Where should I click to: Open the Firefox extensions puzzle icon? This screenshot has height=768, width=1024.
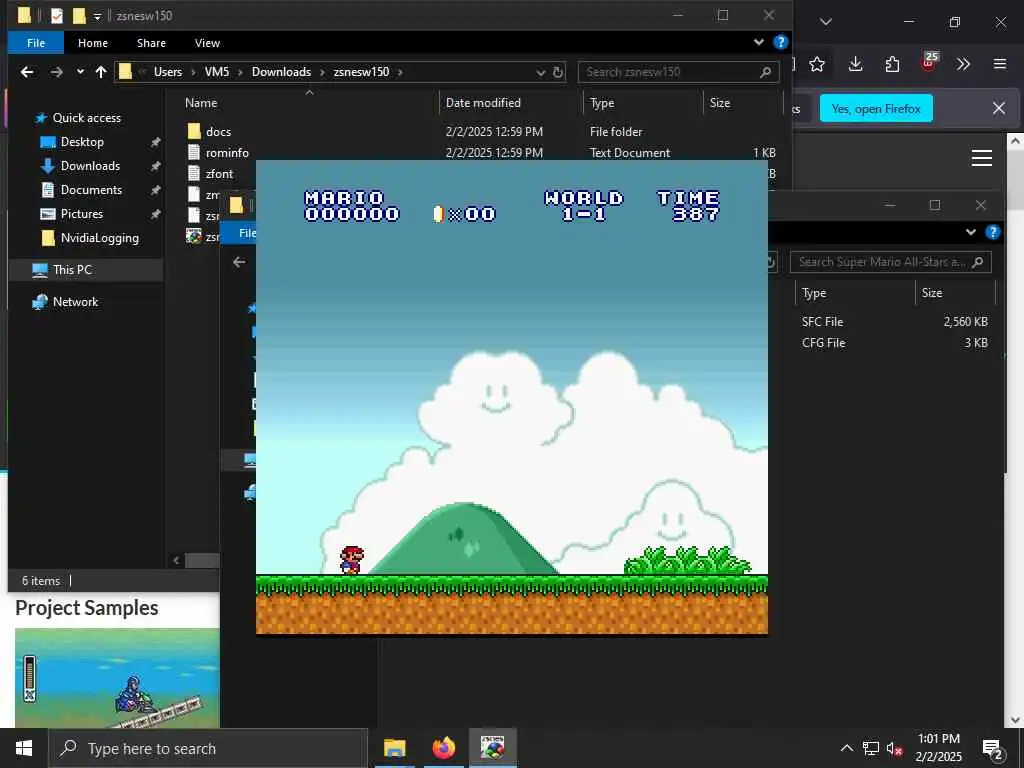[x=892, y=64]
